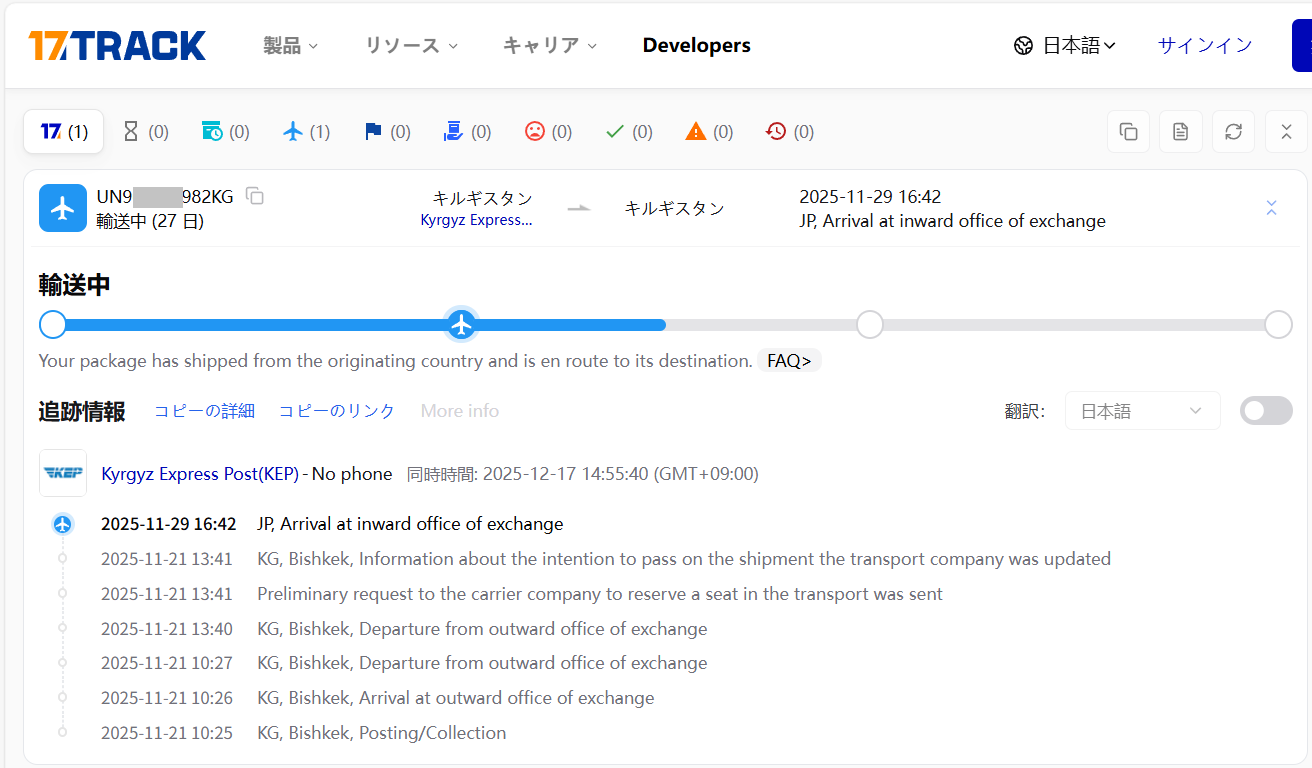
Task: Click the 17TRACK logo
Action: tap(117, 46)
